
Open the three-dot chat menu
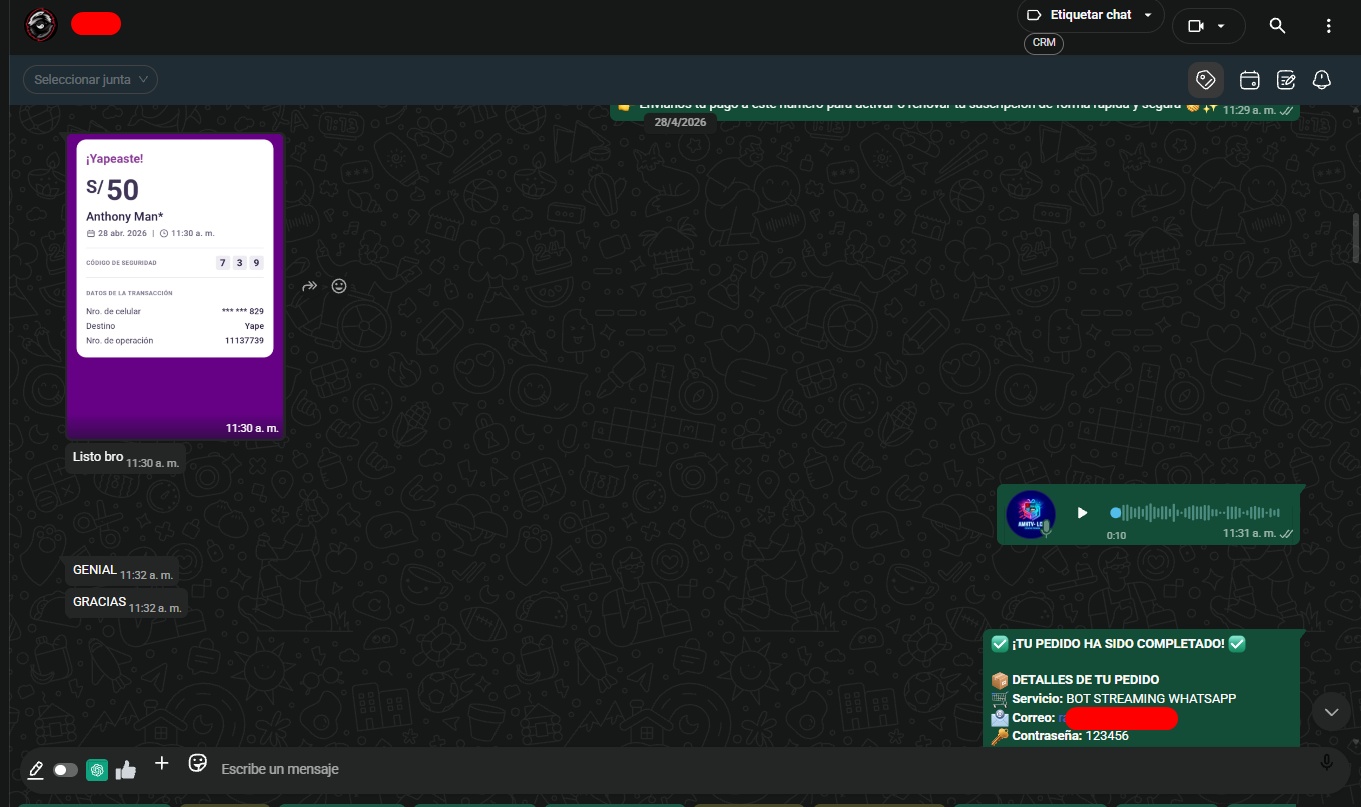[1328, 26]
